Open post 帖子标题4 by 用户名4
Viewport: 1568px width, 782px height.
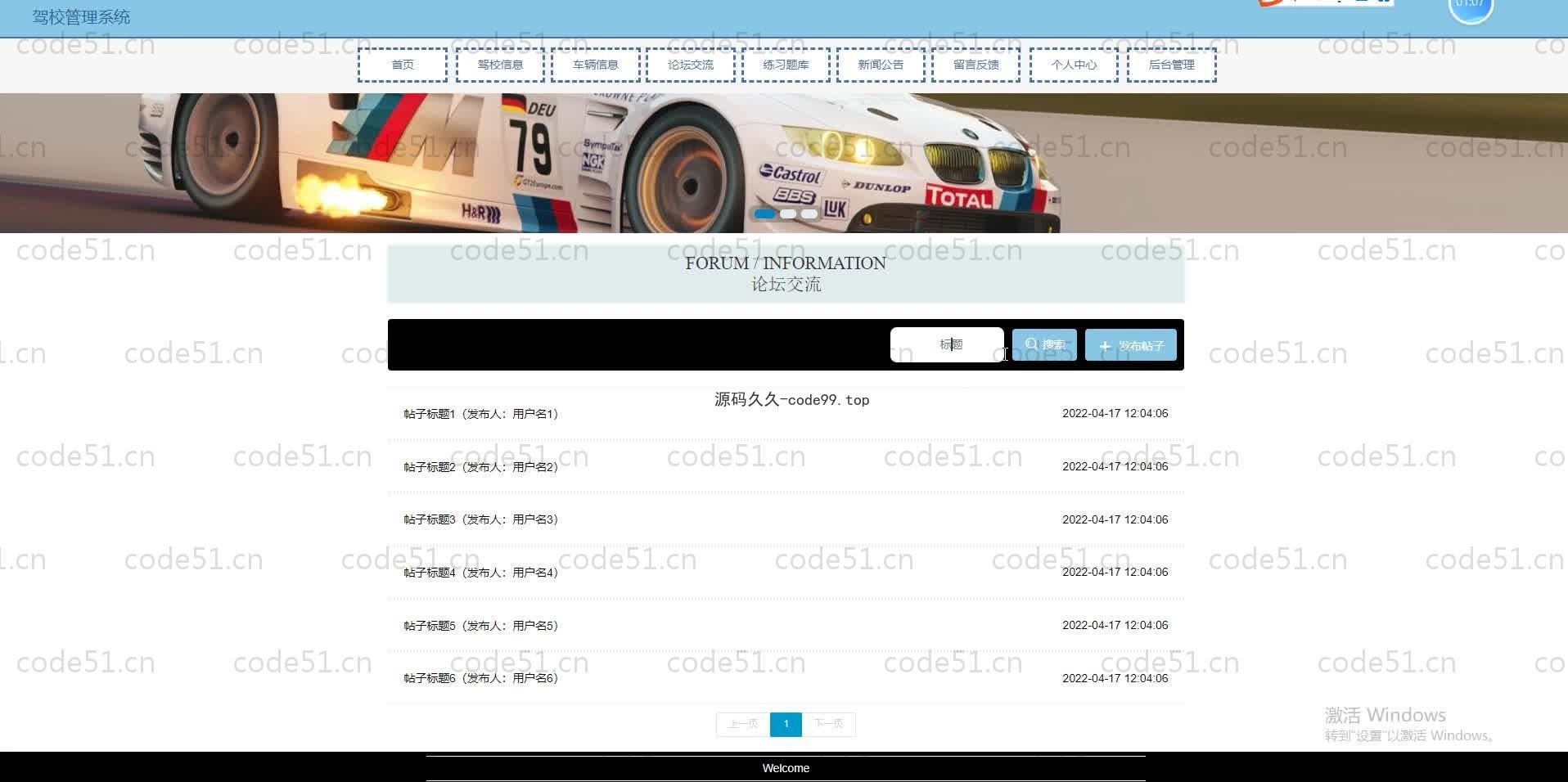click(786, 573)
